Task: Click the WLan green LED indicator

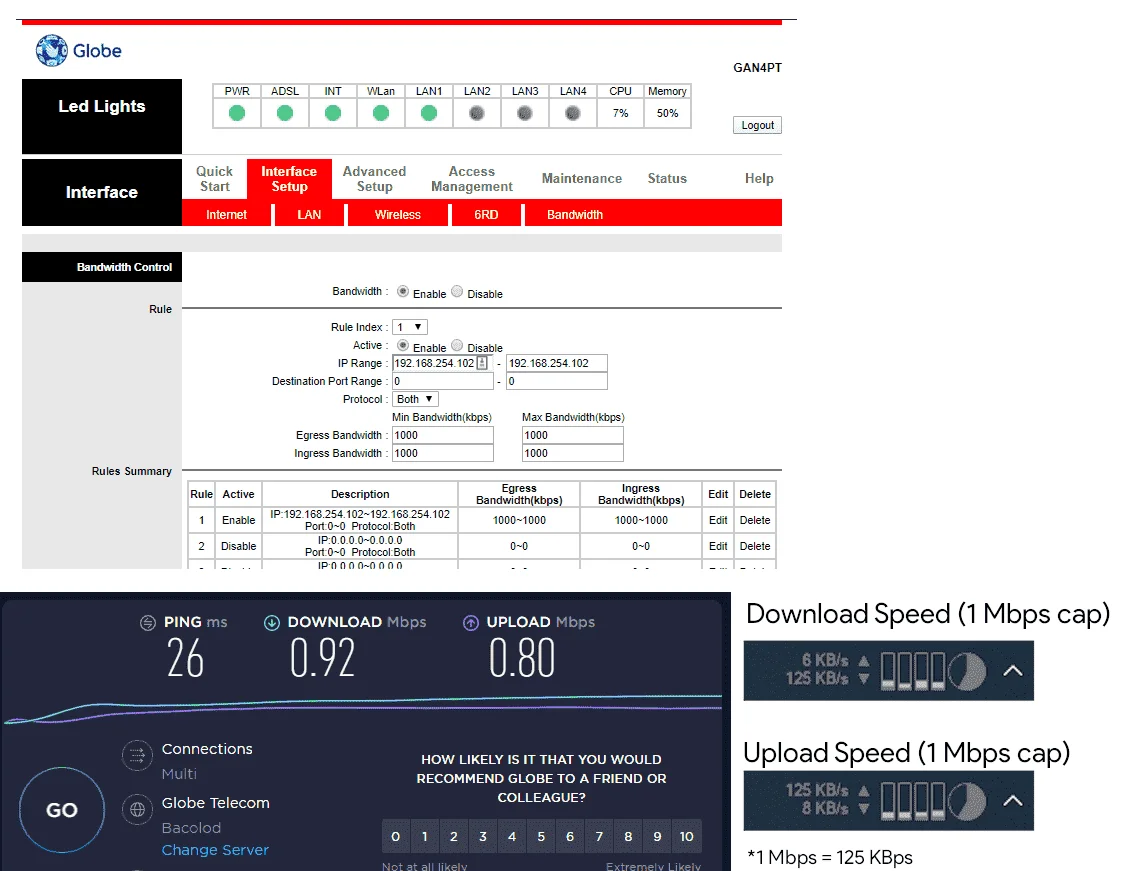Action: click(381, 113)
